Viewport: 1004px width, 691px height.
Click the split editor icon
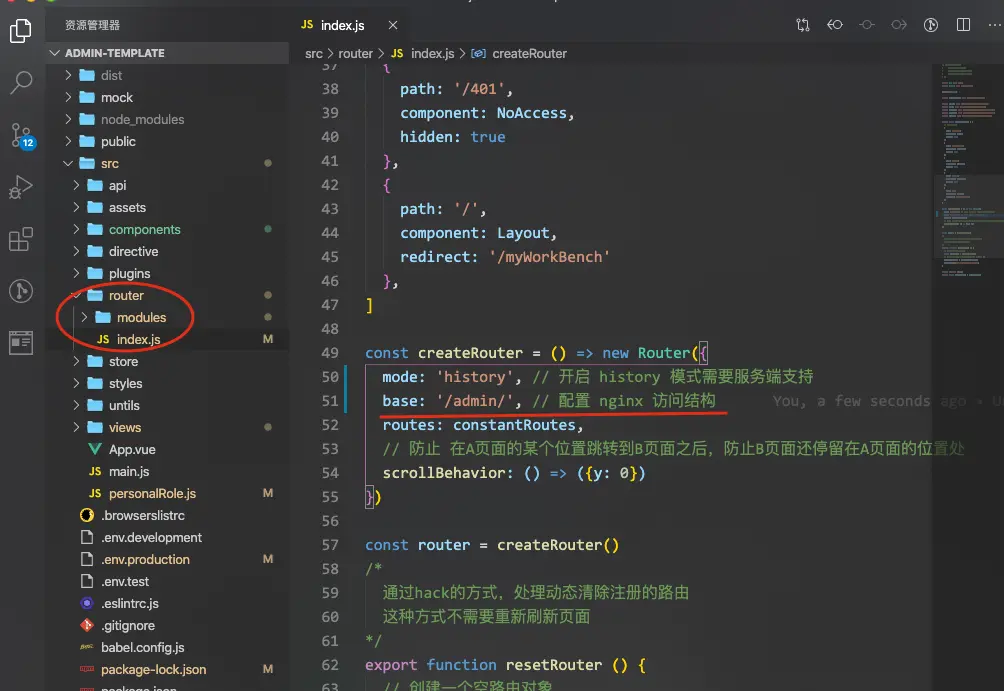tap(963, 24)
